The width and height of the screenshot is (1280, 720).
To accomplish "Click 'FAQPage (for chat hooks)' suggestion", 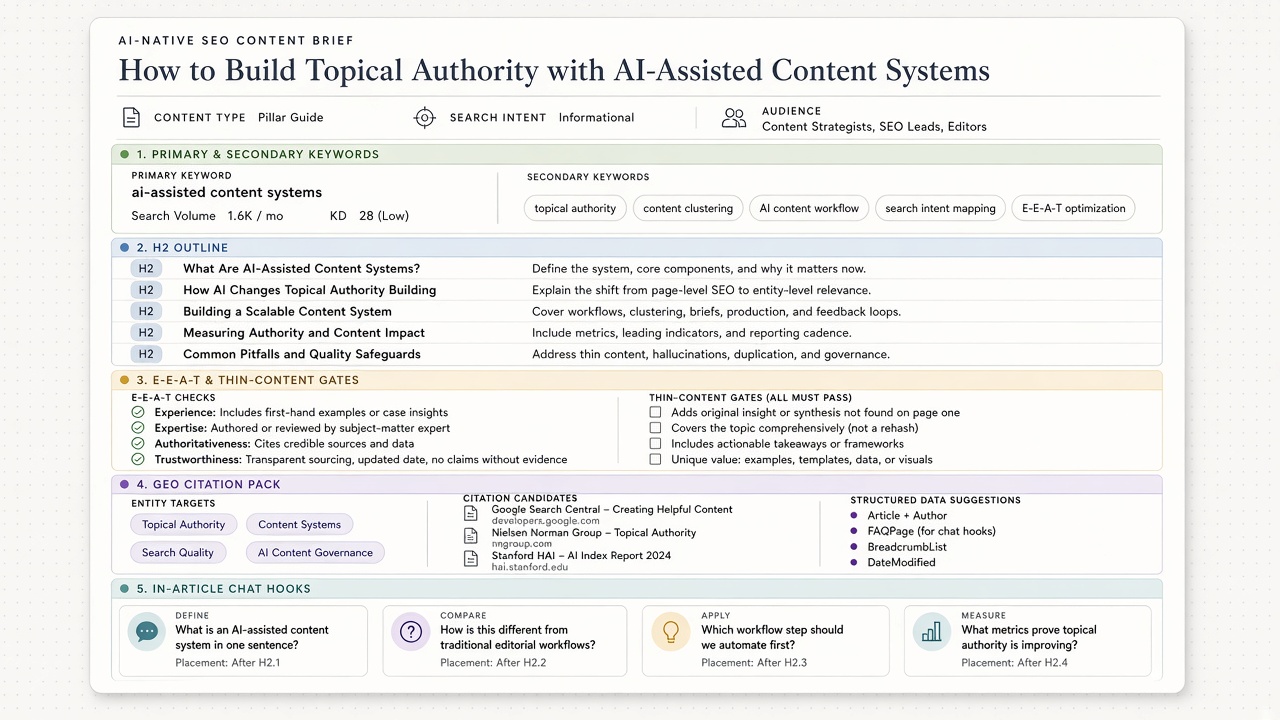I will coord(931,531).
